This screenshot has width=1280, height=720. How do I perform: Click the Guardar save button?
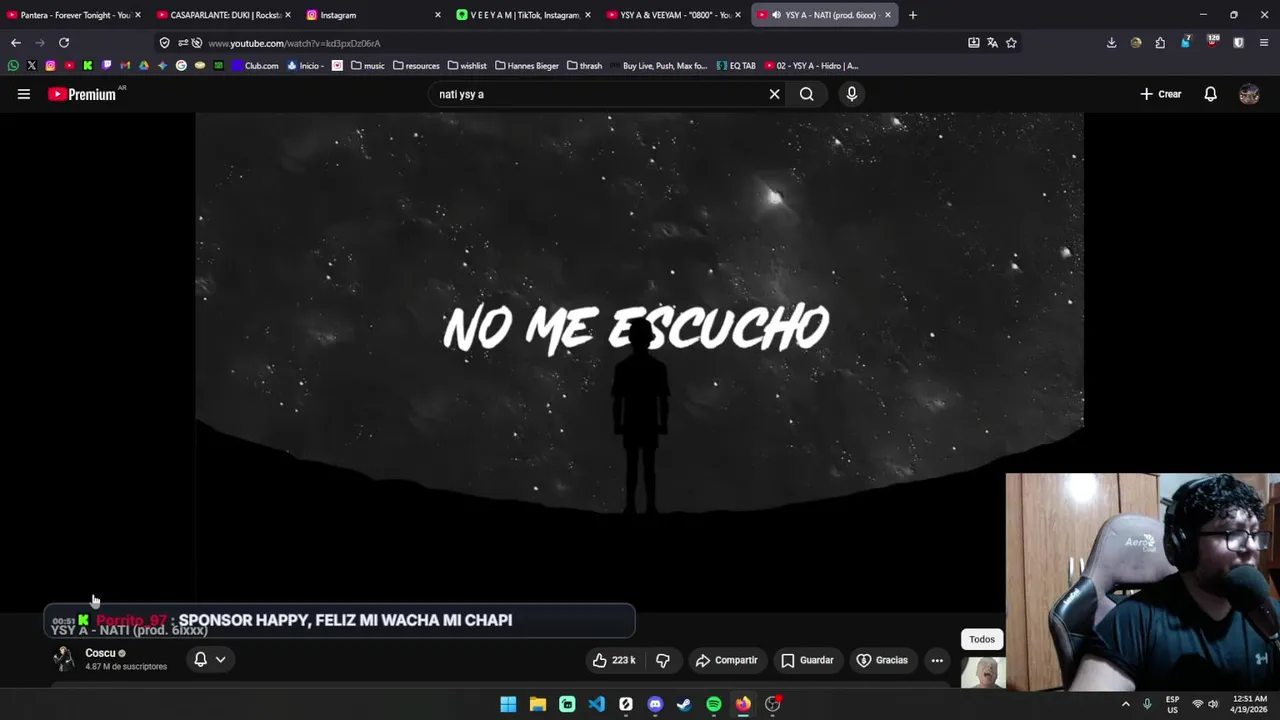coord(807,660)
